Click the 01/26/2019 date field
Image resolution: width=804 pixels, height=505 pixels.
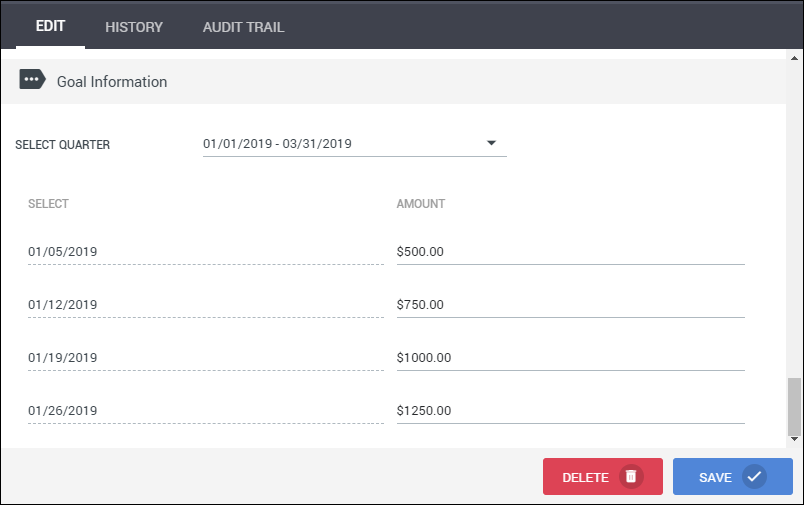coord(205,411)
